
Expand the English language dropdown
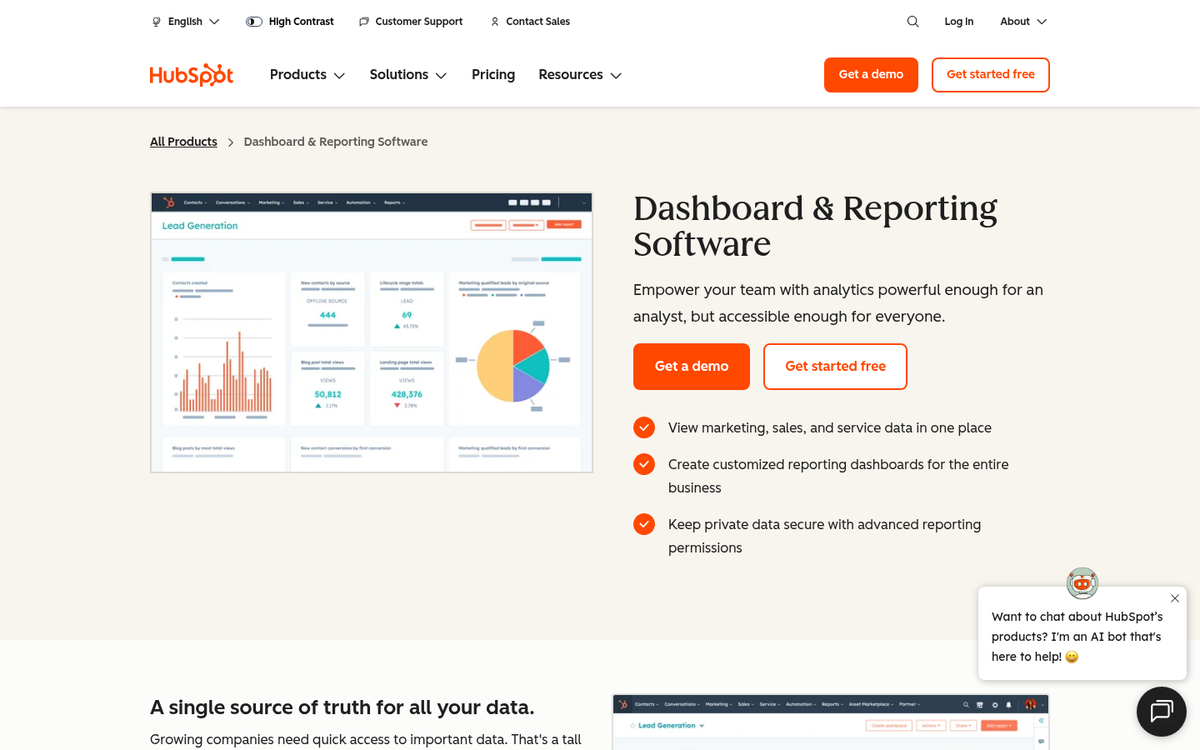pyautogui.click(x=186, y=21)
